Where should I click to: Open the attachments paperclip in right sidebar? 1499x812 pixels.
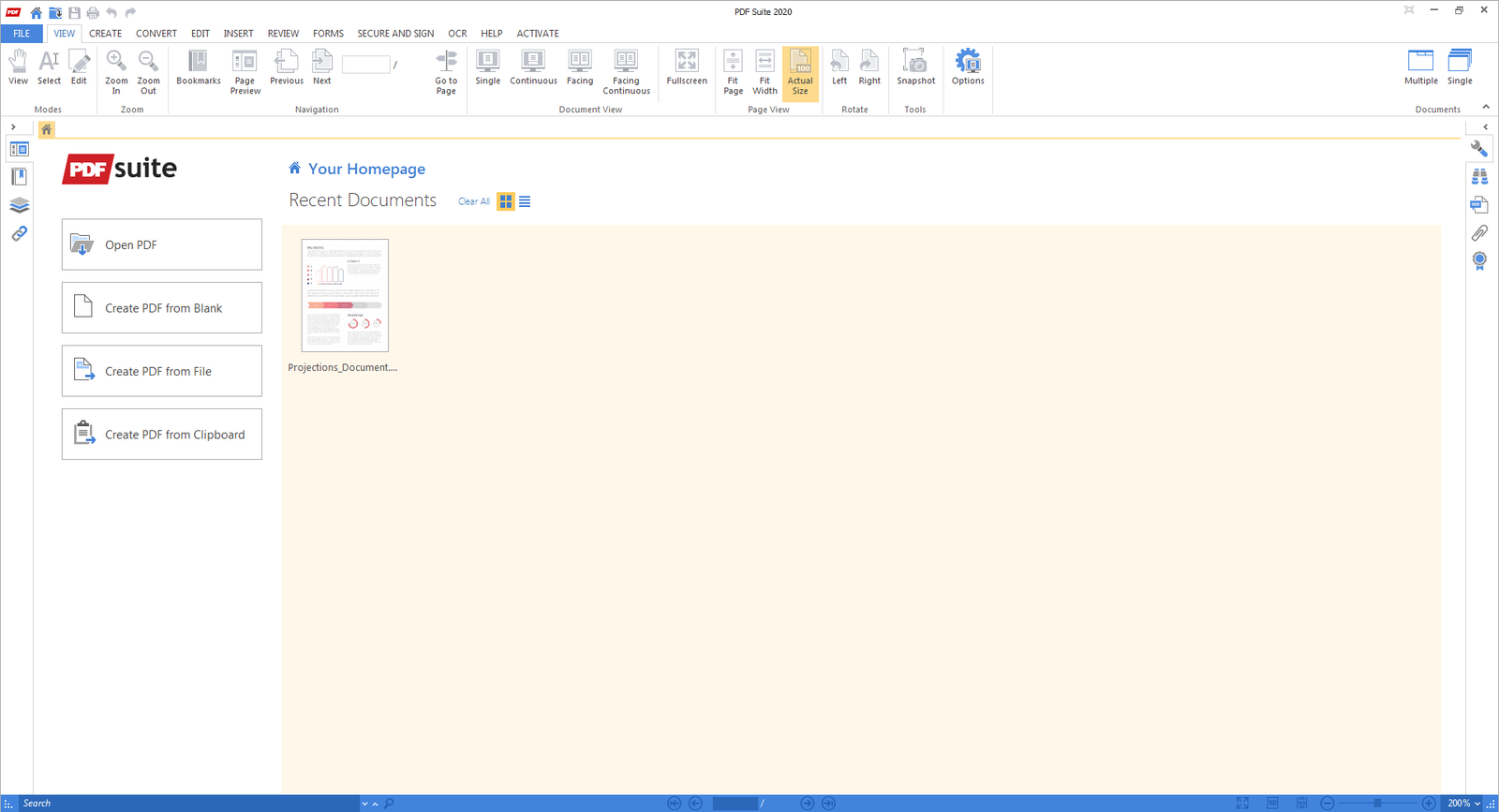1479,232
